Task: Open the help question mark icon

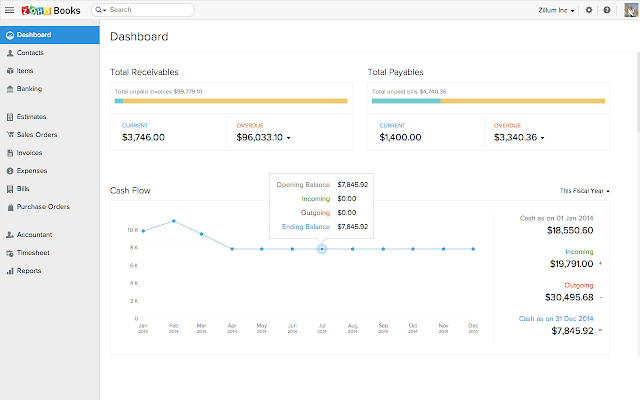Action: 607,10
